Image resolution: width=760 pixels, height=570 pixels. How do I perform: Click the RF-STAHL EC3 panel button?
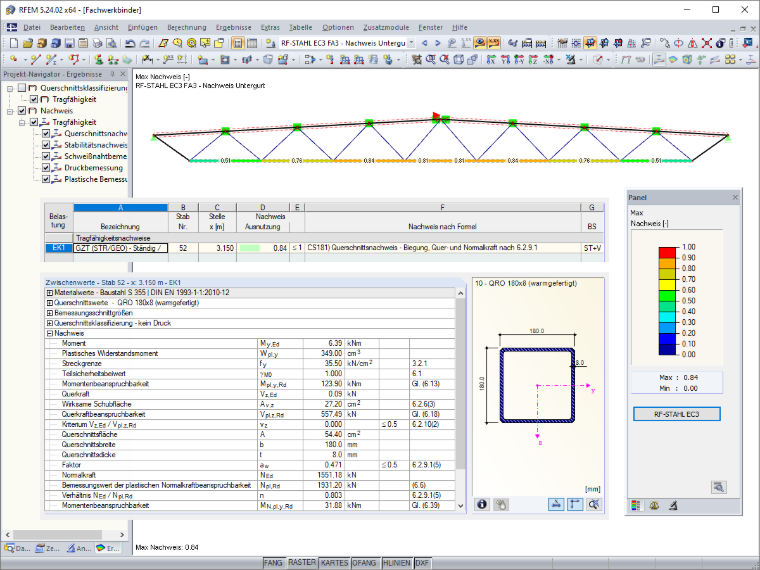[x=677, y=414]
